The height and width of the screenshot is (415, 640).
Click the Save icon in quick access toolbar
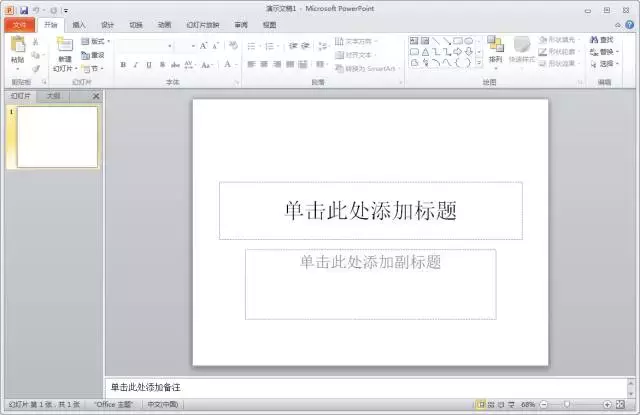pos(24,10)
